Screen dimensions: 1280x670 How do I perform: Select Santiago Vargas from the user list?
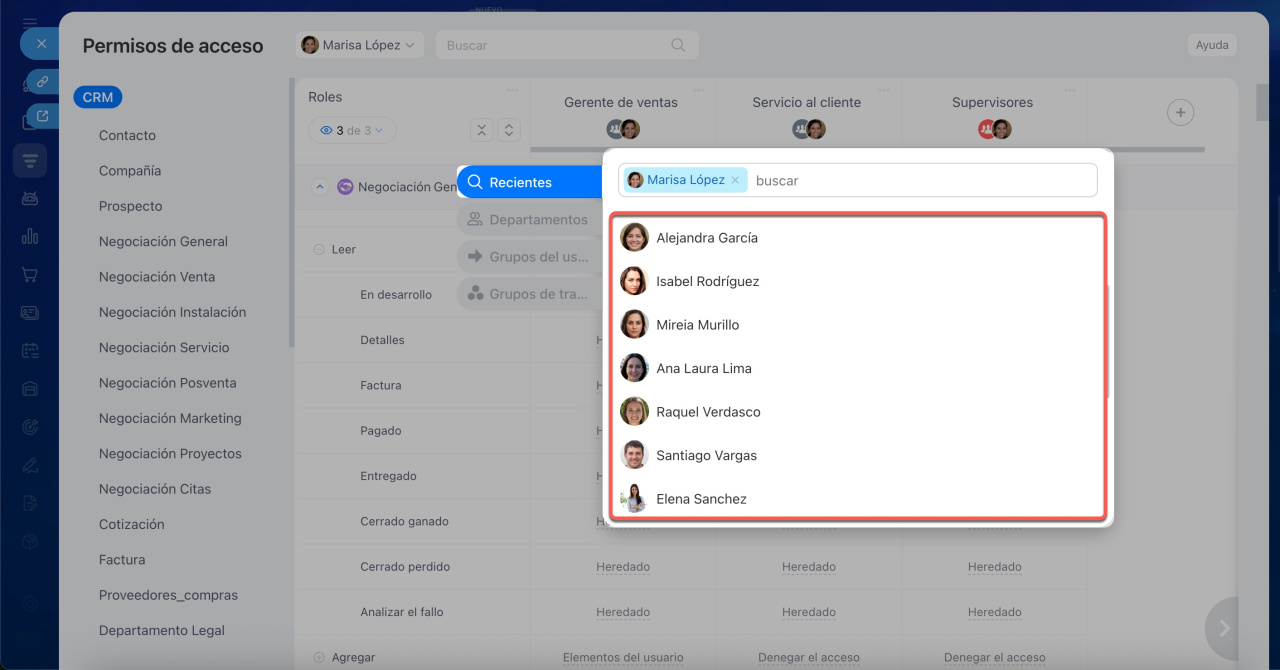pyautogui.click(x=706, y=455)
